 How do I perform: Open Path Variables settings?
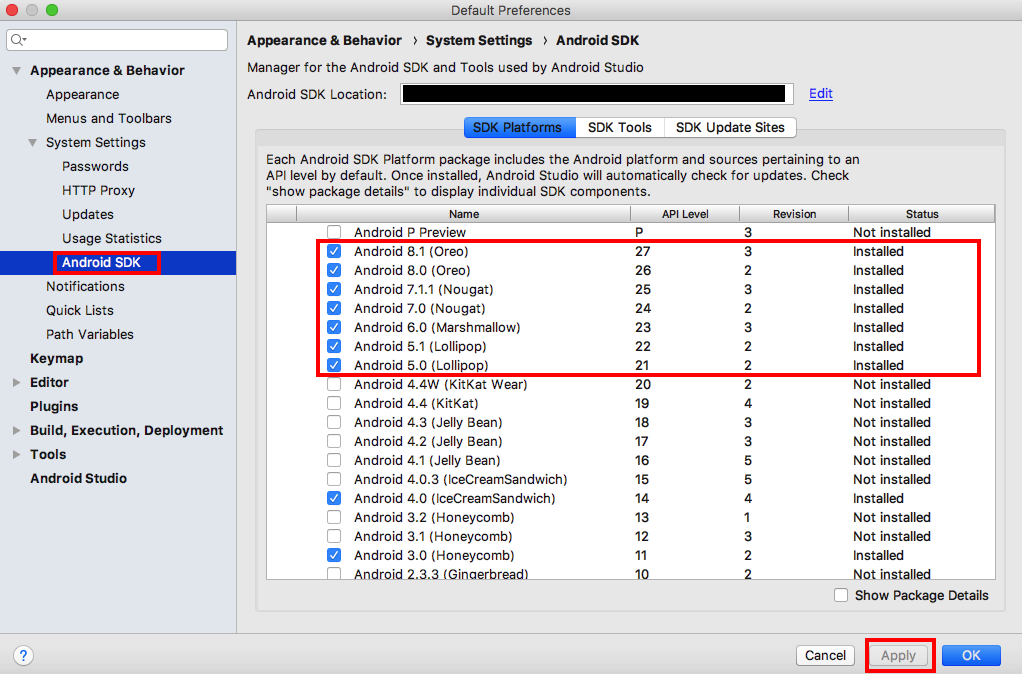[x=90, y=334]
